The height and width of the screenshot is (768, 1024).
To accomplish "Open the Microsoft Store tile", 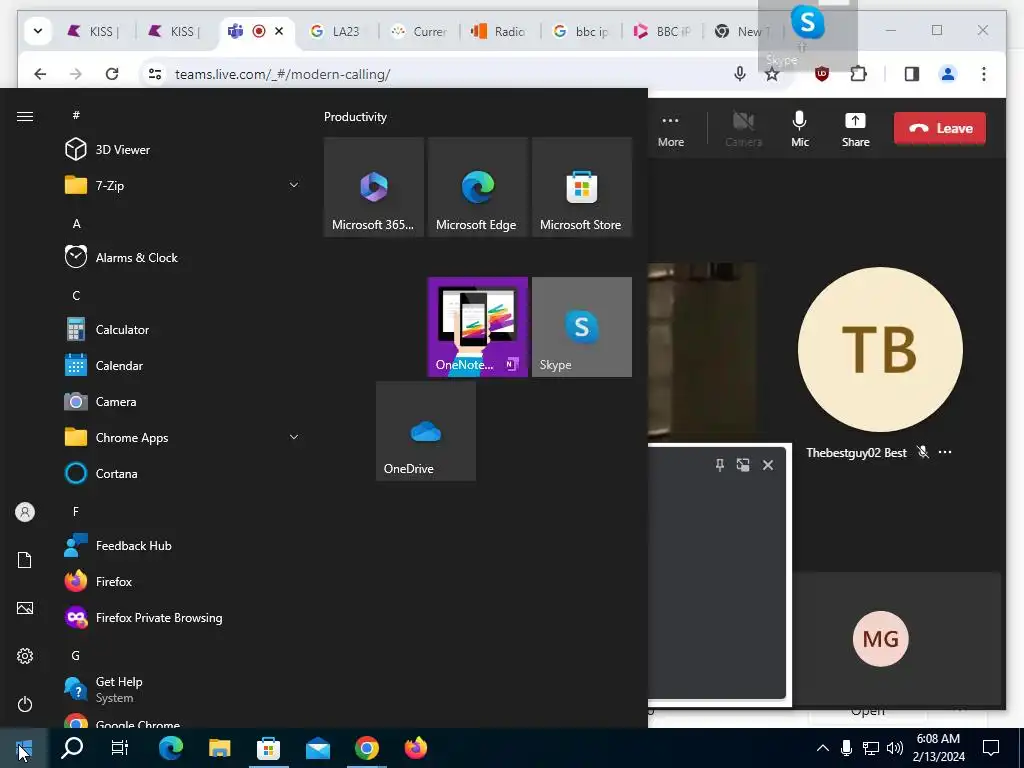I will (582, 187).
